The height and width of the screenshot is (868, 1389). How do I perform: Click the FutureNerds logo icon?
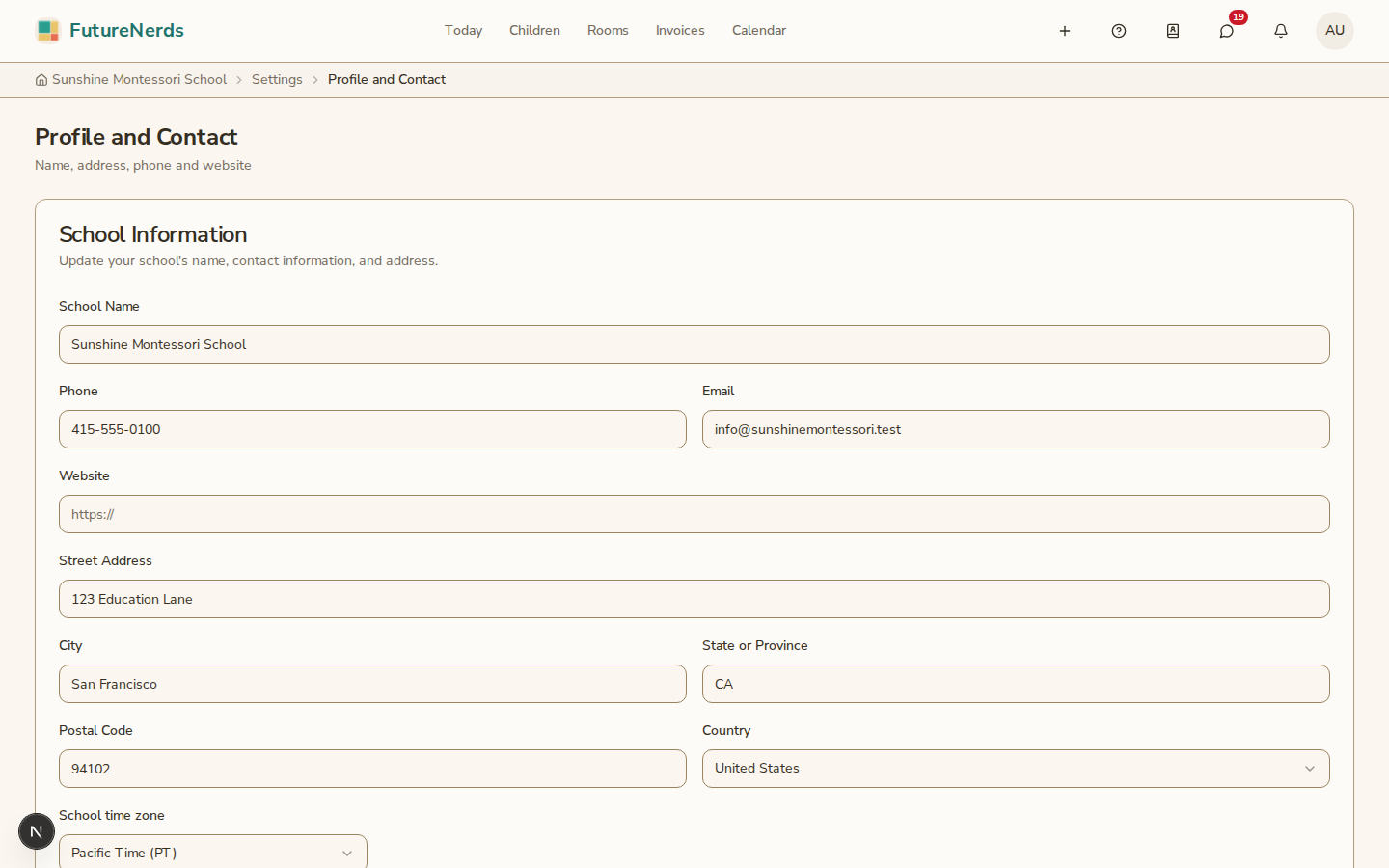48,31
